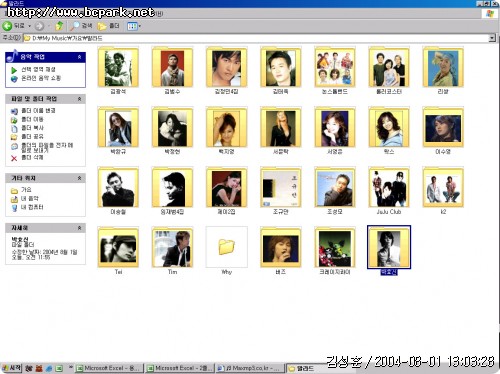Image resolution: width=500 pixels, height=374 pixels.
Task: Select the 리쌍 folder at row end
Action: point(443,71)
